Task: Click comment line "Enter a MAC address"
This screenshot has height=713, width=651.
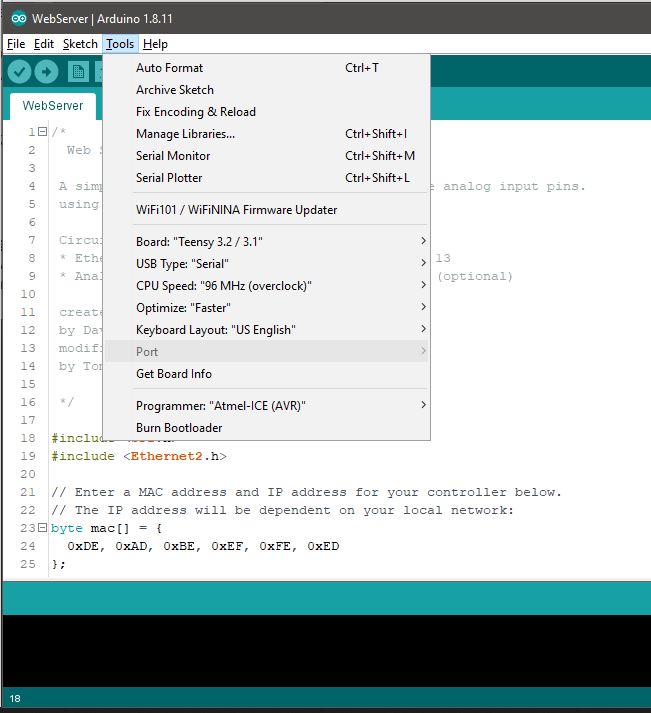Action: tap(306, 492)
